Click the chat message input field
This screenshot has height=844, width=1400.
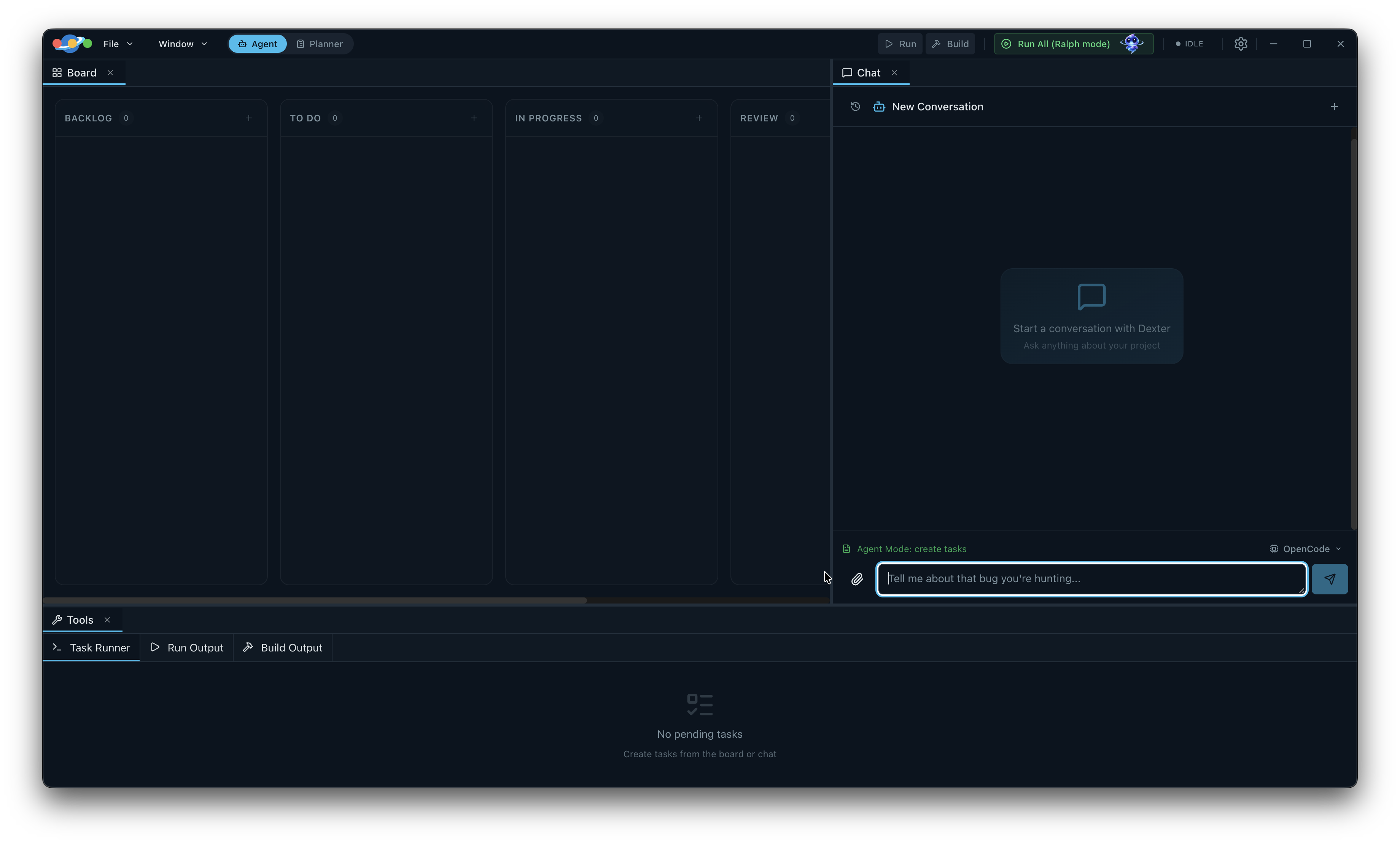tap(1091, 578)
